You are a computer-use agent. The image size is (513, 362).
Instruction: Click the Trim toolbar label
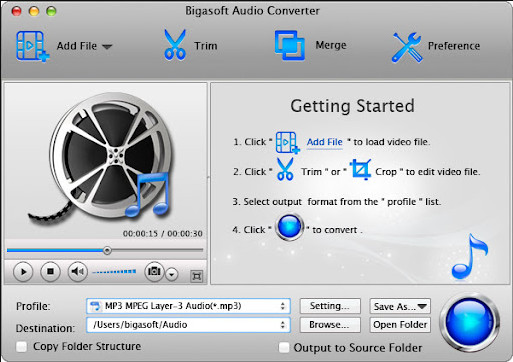206,46
